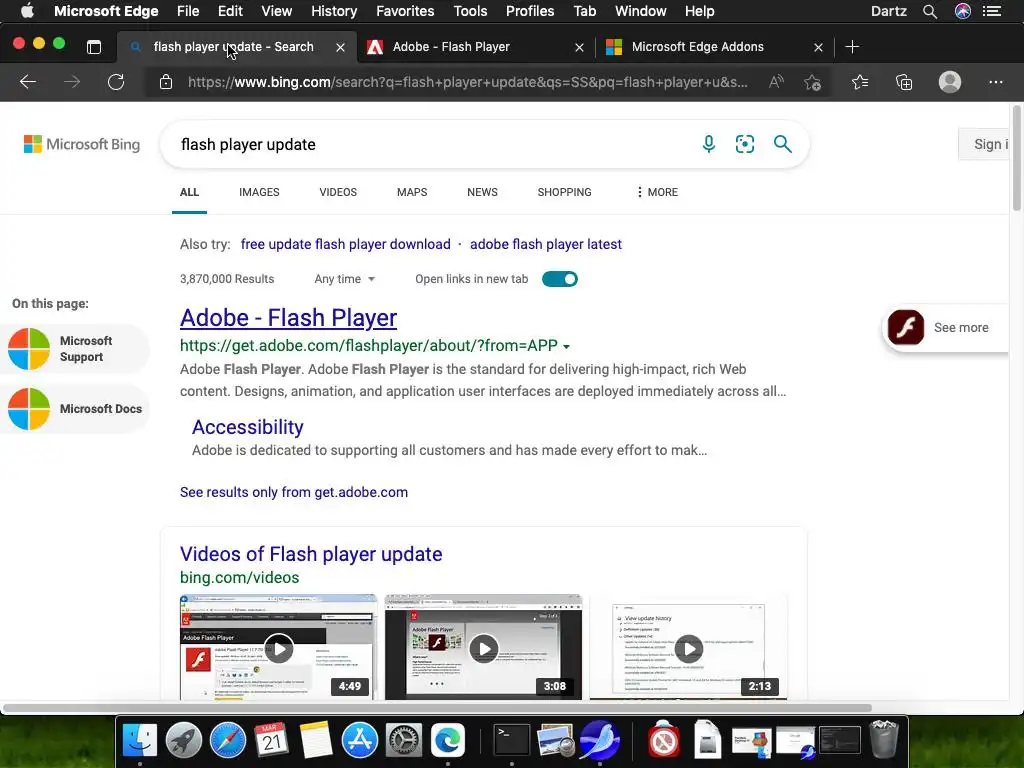
Task: Click the address bar URL
Action: tap(468, 82)
